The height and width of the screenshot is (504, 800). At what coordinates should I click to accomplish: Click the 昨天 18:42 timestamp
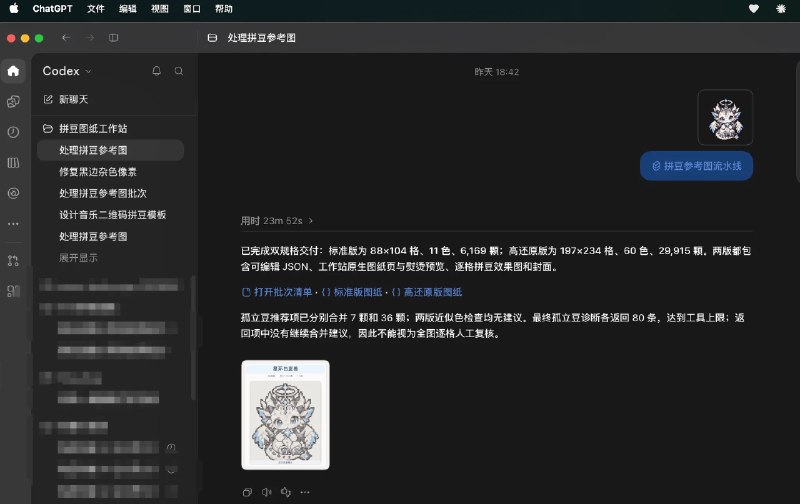tap(496, 72)
